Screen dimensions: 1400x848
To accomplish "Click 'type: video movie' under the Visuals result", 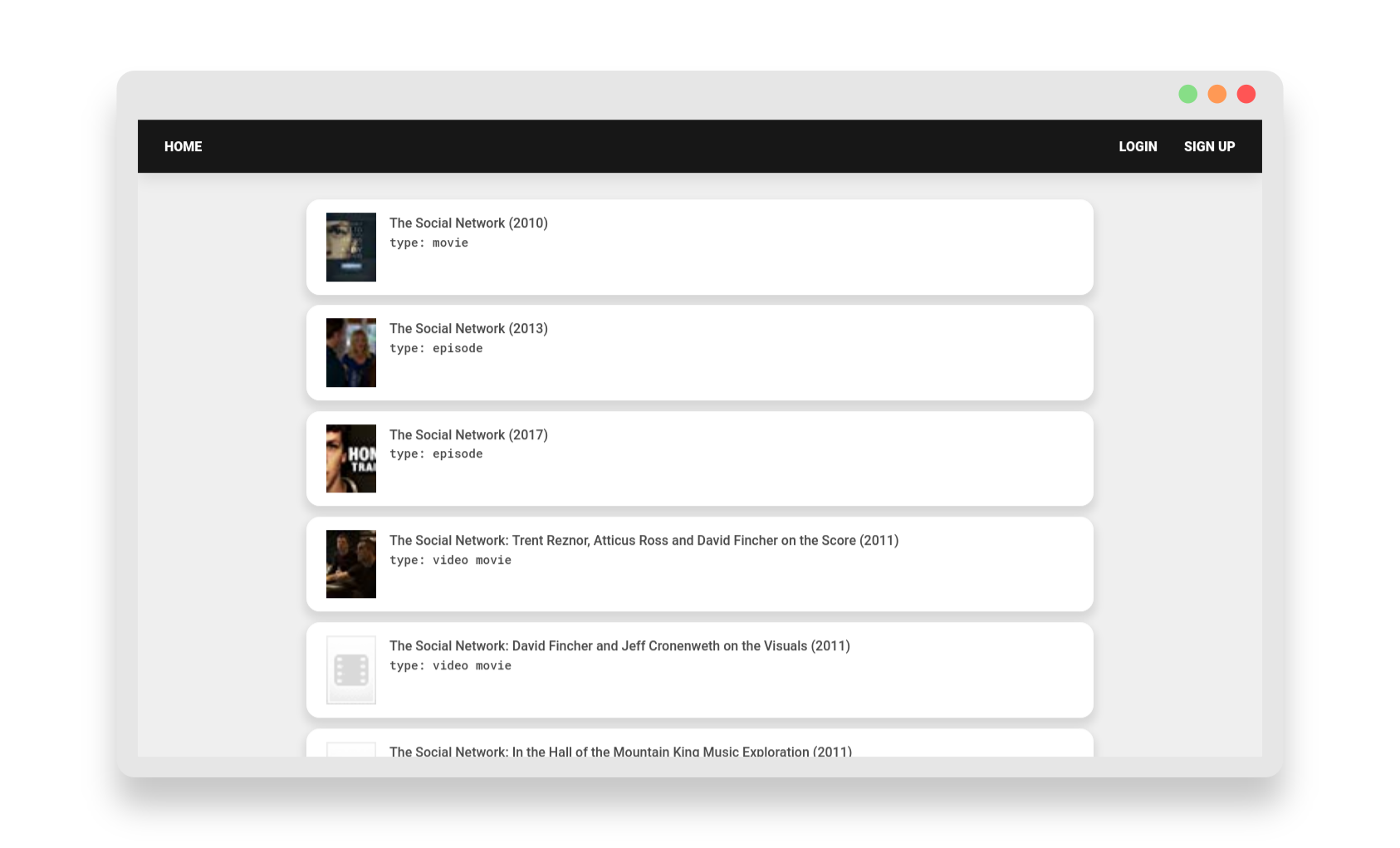I will pos(450,665).
